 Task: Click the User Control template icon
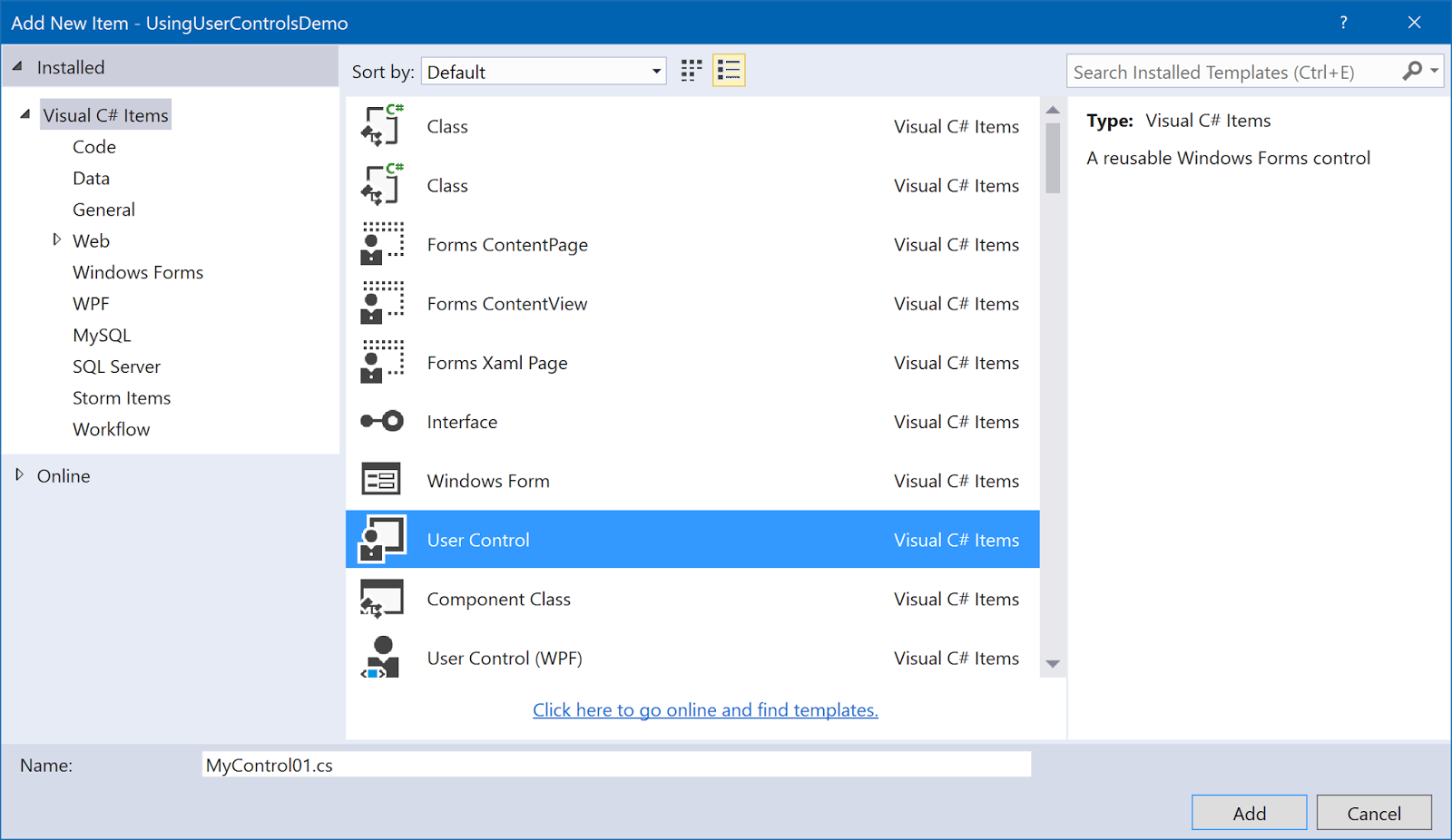(380, 538)
